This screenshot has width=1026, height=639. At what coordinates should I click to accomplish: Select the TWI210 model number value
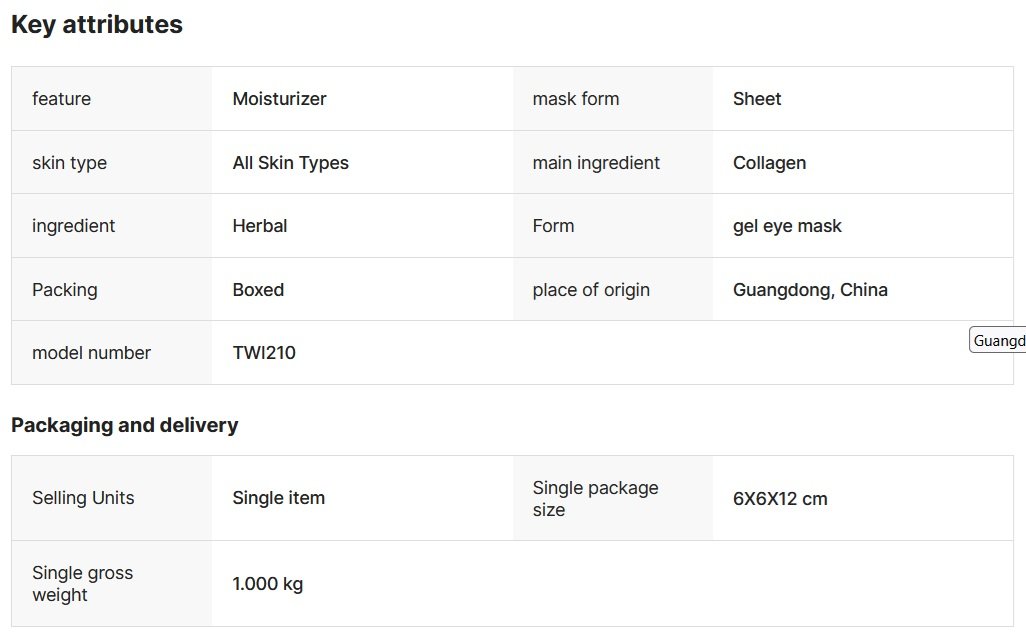point(264,353)
